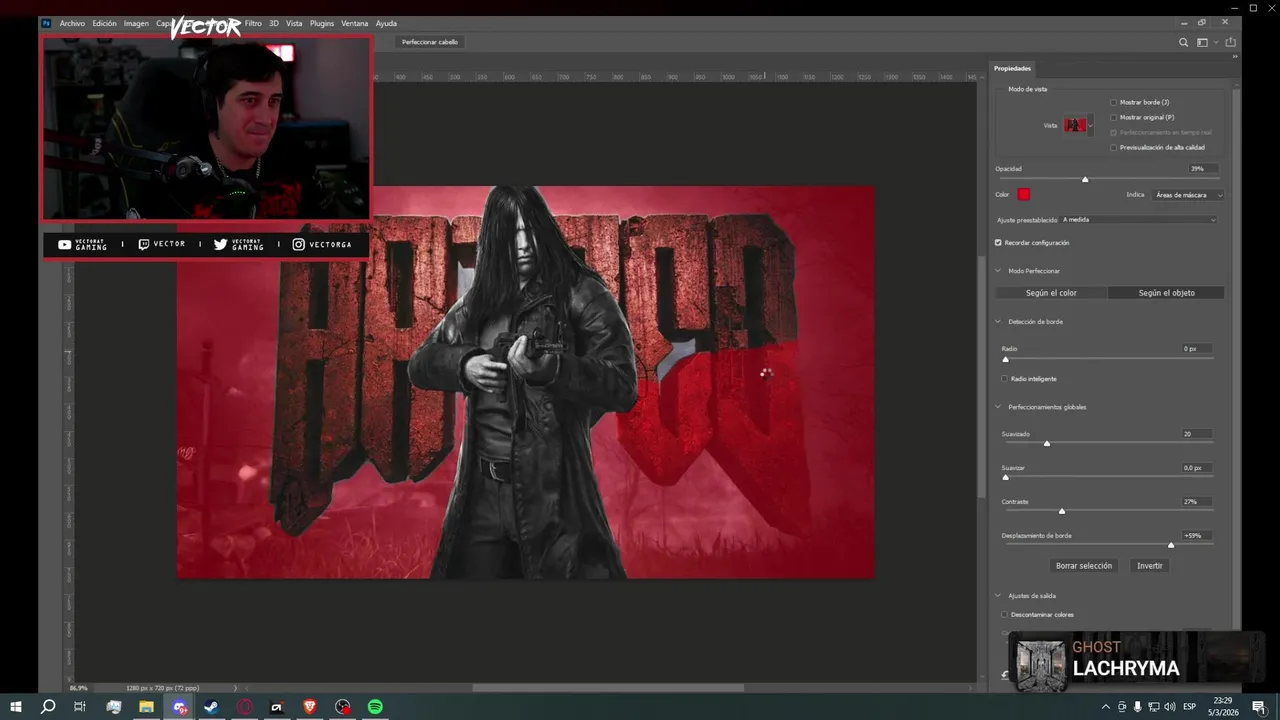Open the round dark icon before Spotify
Viewport: 1280px width, 720px height.
point(343,707)
